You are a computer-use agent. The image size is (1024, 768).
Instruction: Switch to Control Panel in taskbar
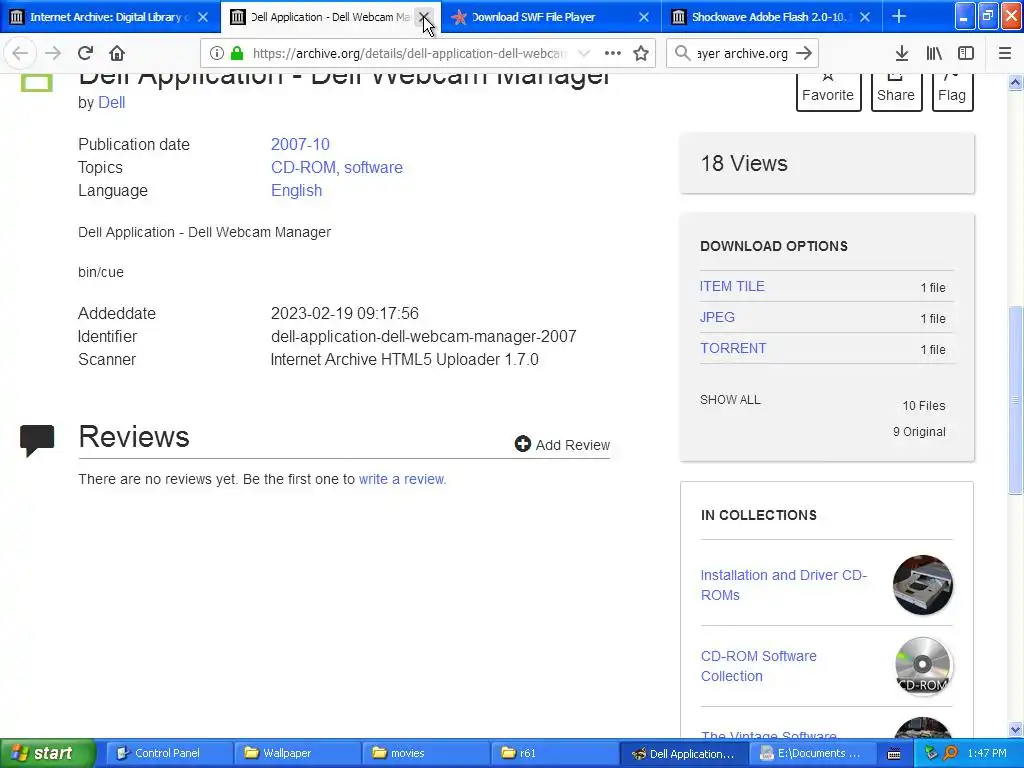(168, 753)
